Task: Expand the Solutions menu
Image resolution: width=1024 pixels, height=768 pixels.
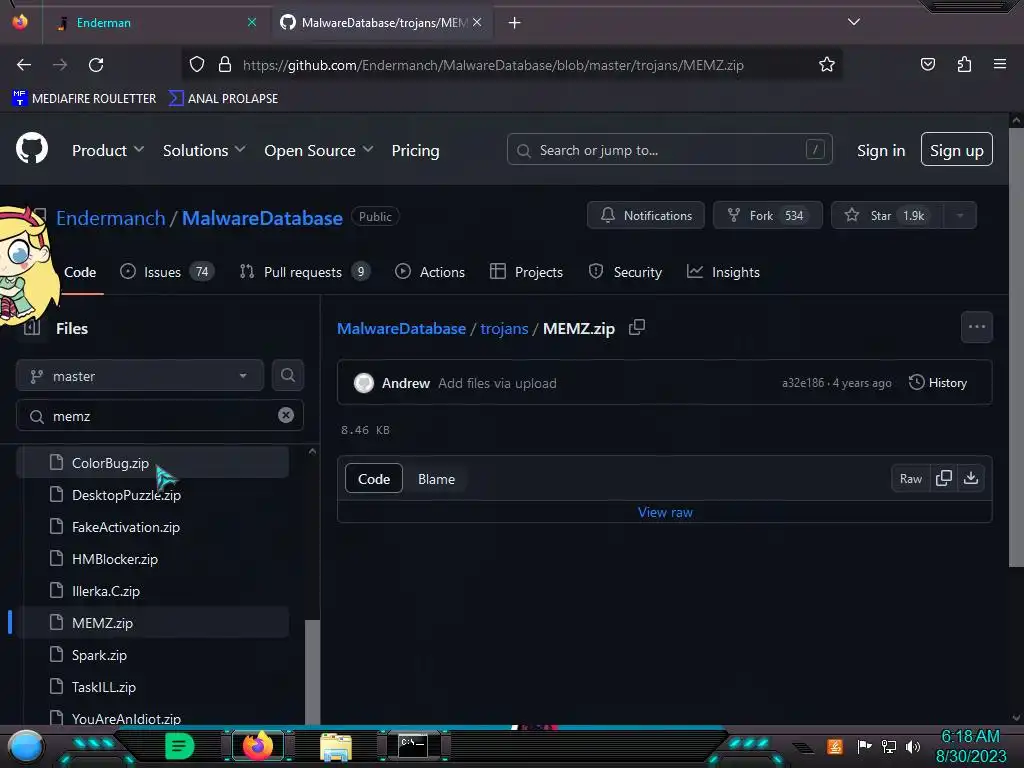Action: click(204, 150)
